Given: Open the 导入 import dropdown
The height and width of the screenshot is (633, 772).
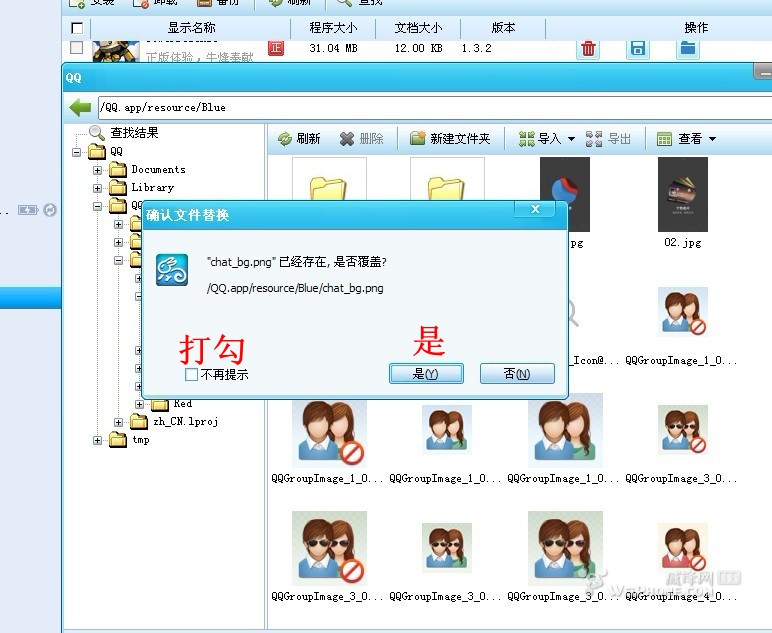Looking at the screenshot, I should 547,139.
